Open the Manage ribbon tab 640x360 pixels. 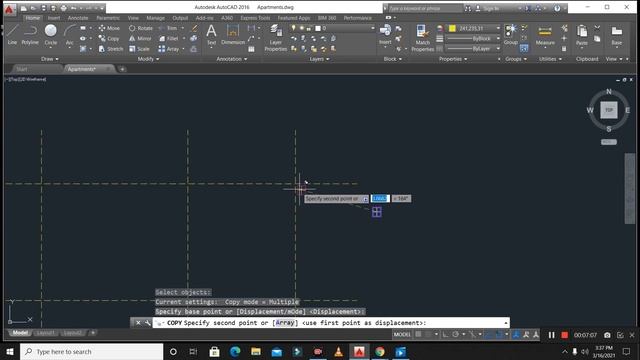155,18
